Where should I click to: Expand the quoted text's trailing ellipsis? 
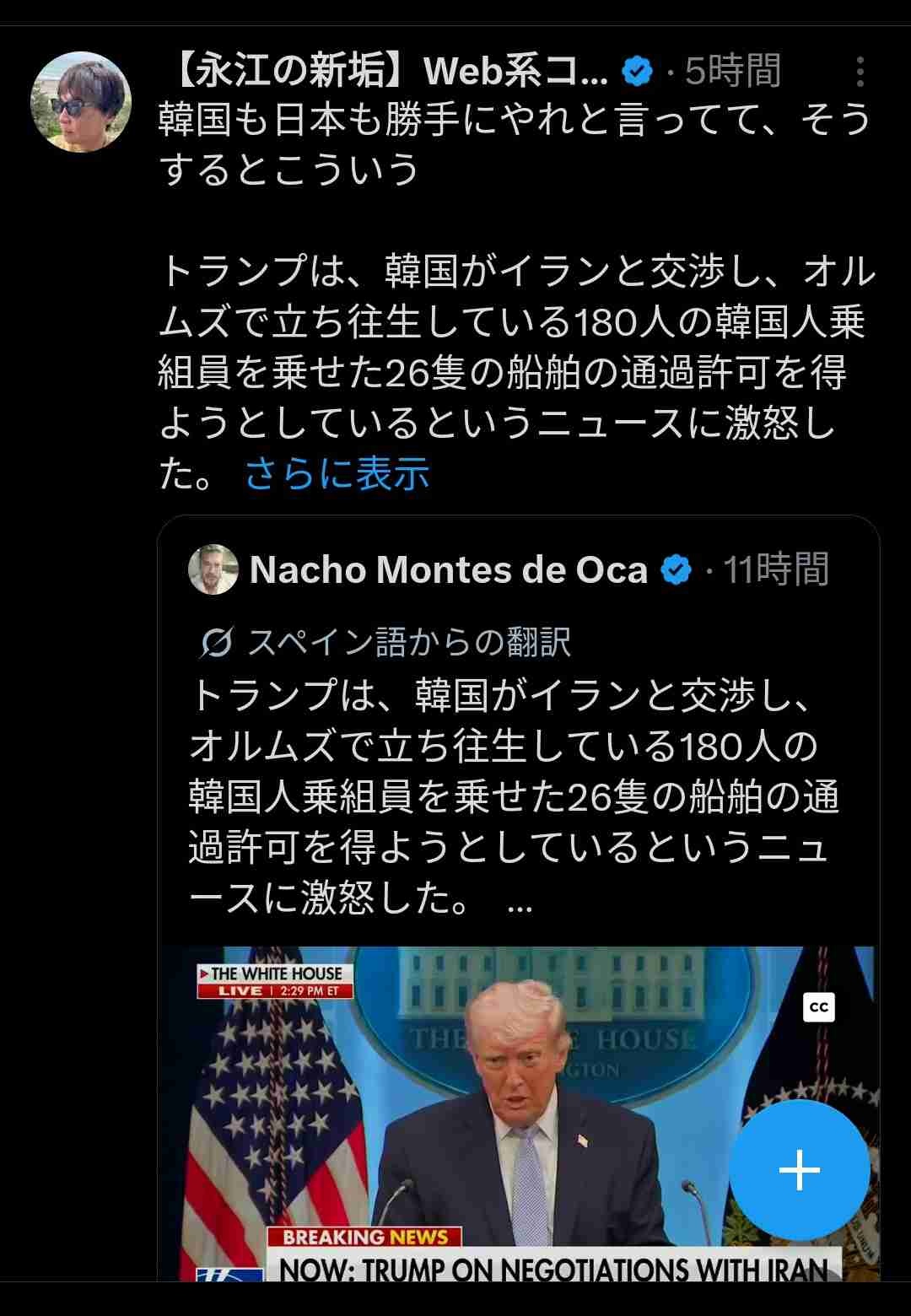pyautogui.click(x=520, y=901)
